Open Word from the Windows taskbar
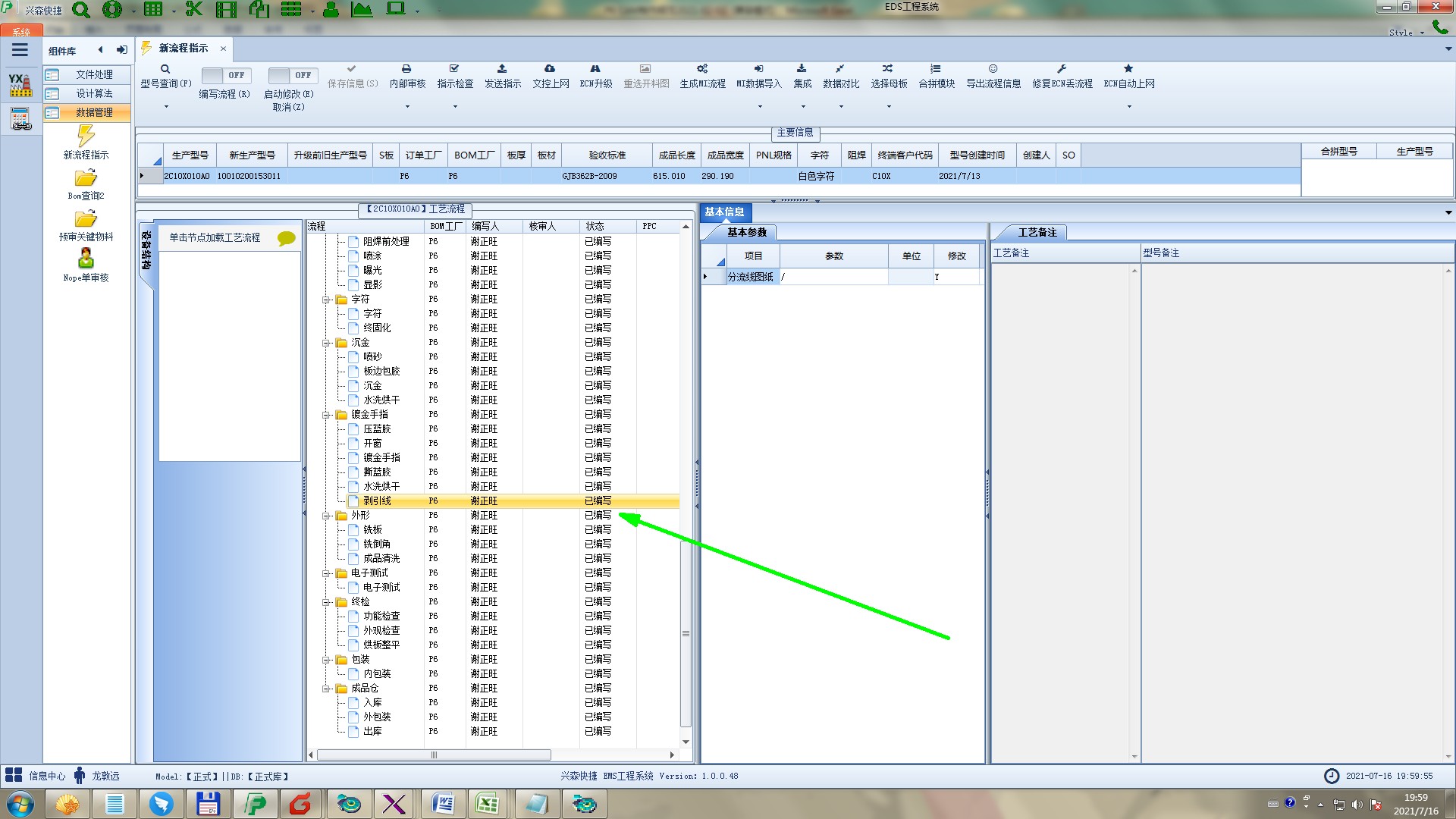 [442, 804]
